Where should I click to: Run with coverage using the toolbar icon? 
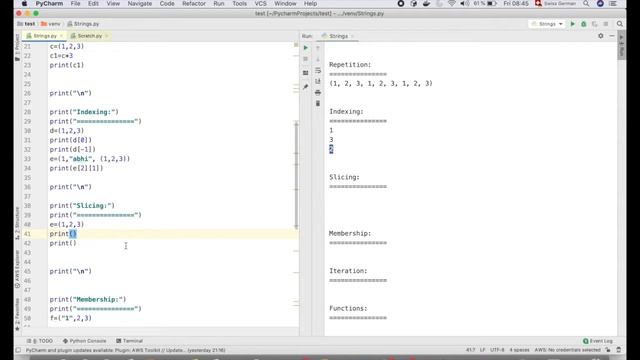click(595, 24)
